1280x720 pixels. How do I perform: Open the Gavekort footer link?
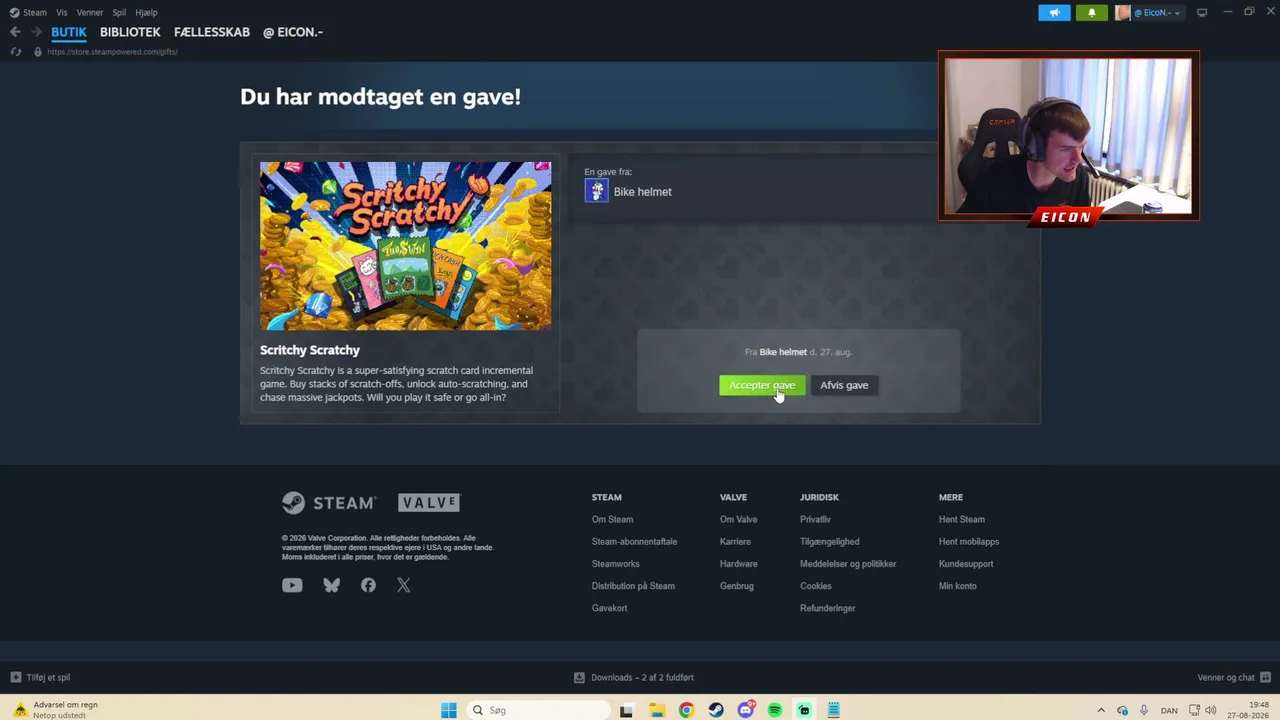click(x=610, y=608)
